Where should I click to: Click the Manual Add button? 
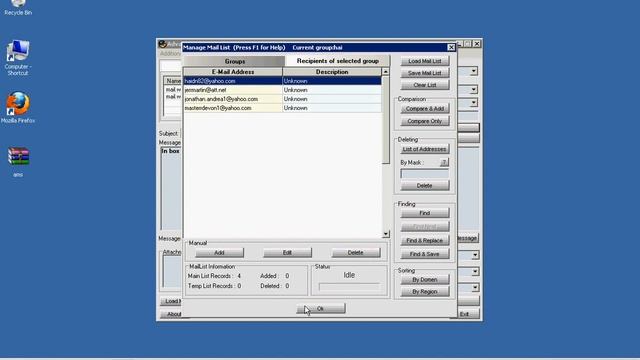point(219,253)
